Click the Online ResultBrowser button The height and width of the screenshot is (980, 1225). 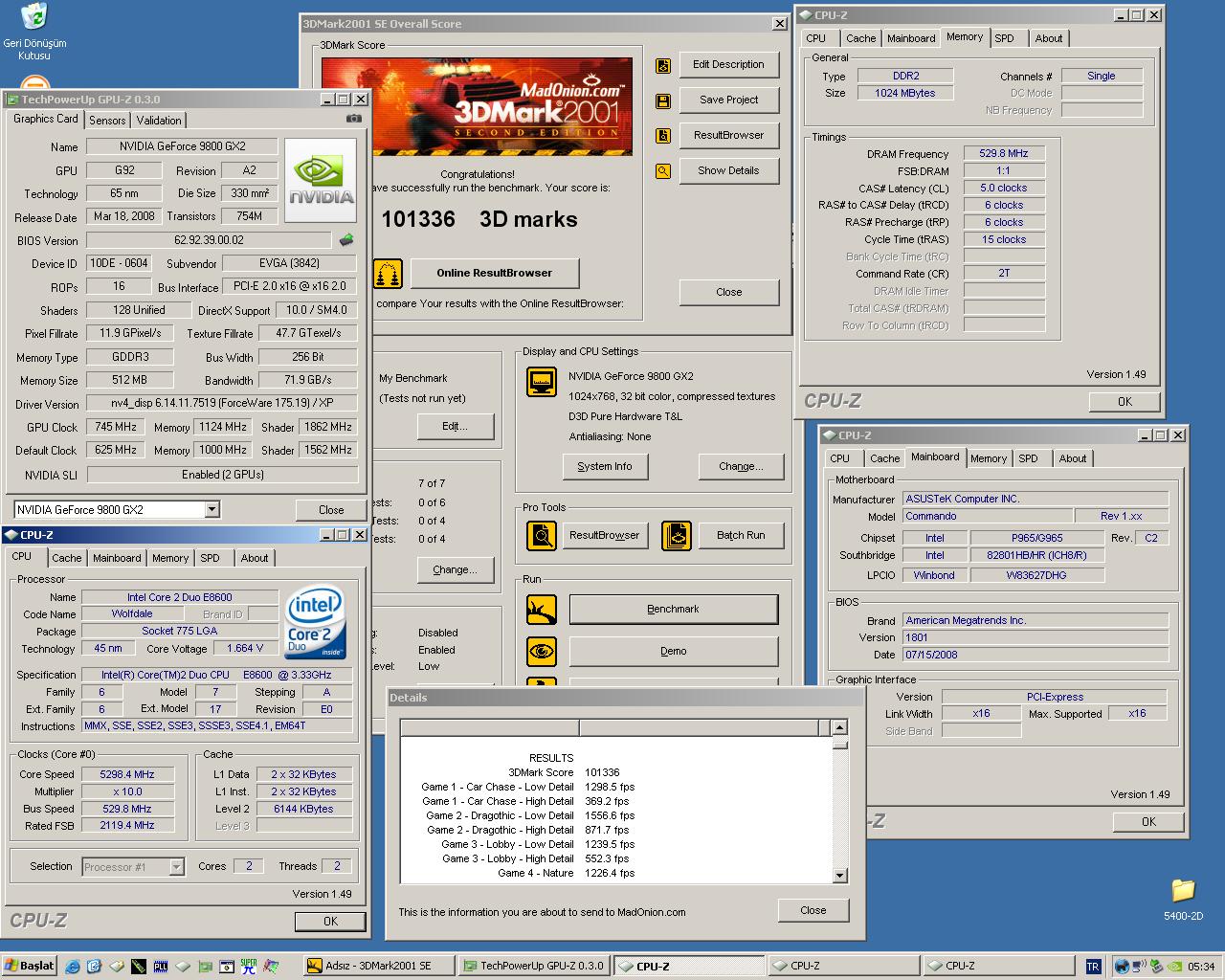[495, 274]
